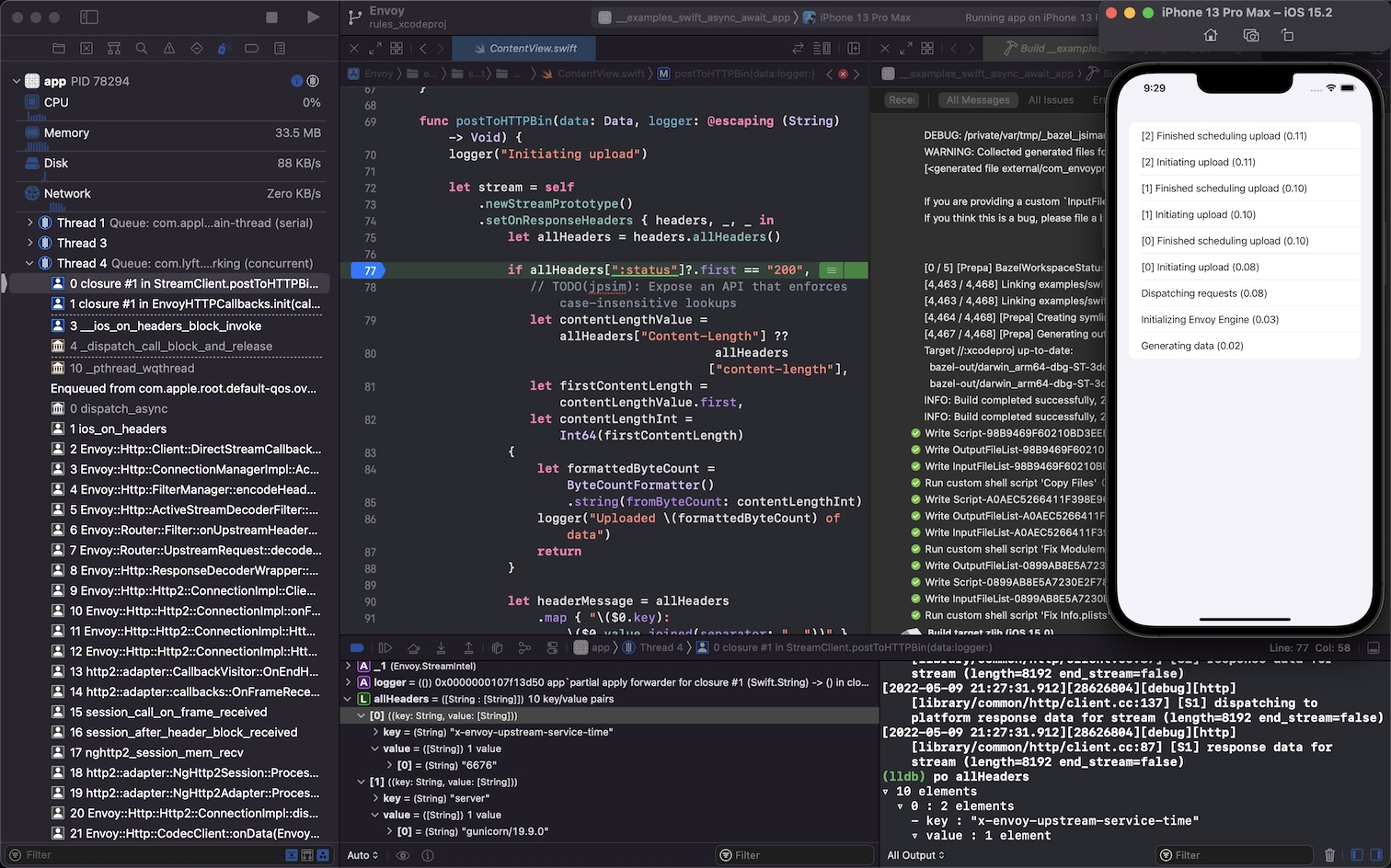Clear the console with trash icon
Viewport: 1391px width, 868px height.
(x=1329, y=855)
